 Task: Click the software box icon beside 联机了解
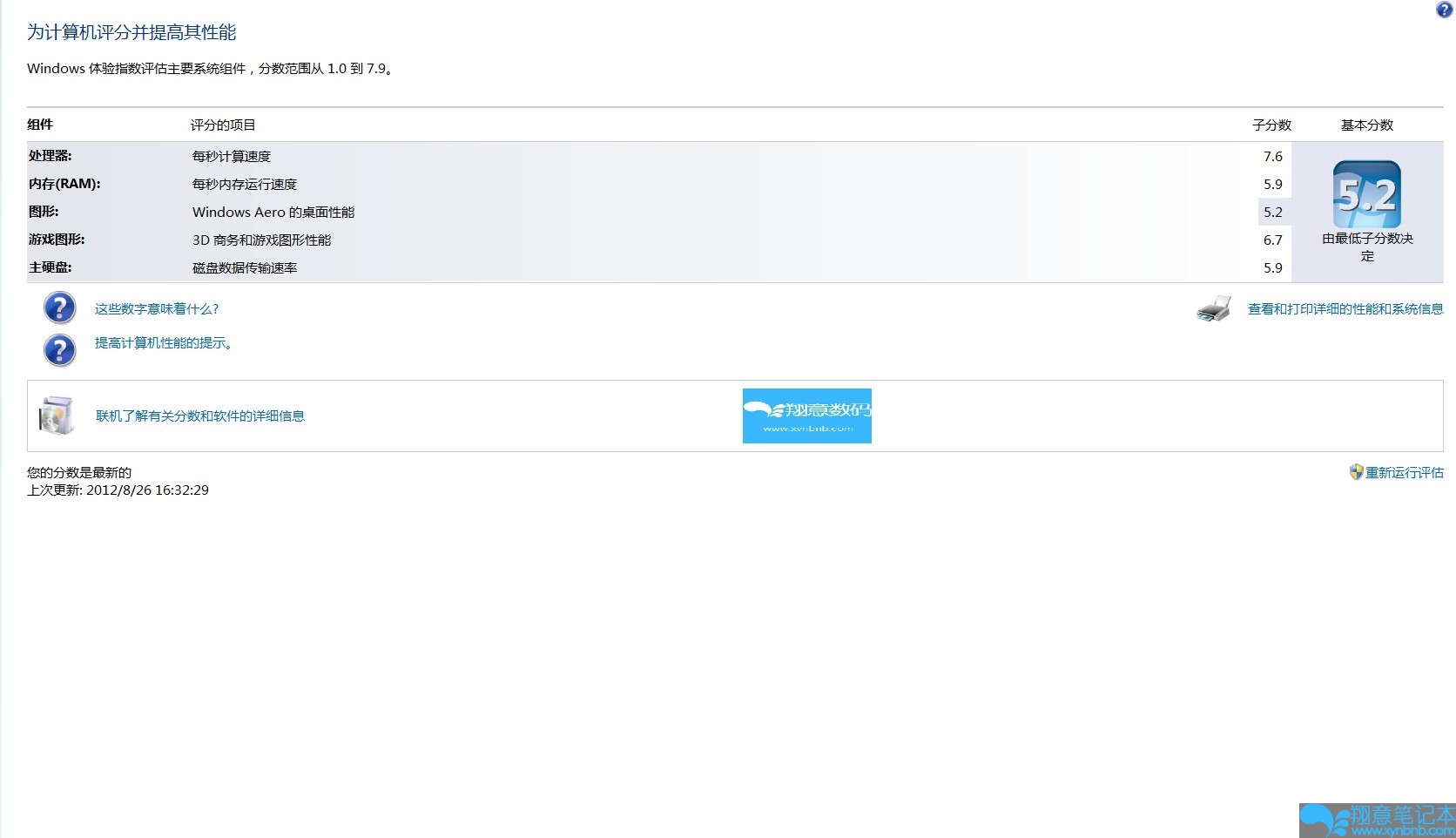pos(57,416)
